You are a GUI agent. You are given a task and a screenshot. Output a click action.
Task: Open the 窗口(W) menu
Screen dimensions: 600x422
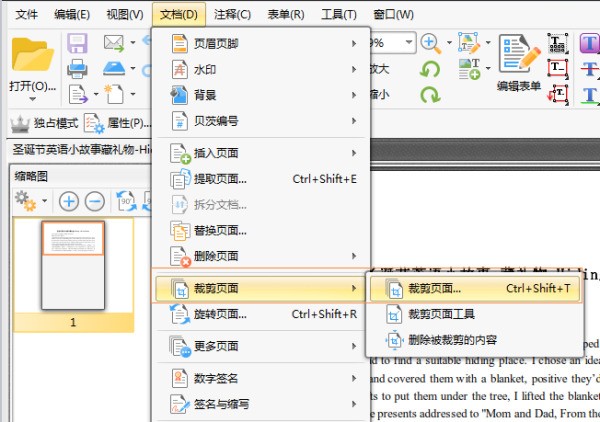393,15
